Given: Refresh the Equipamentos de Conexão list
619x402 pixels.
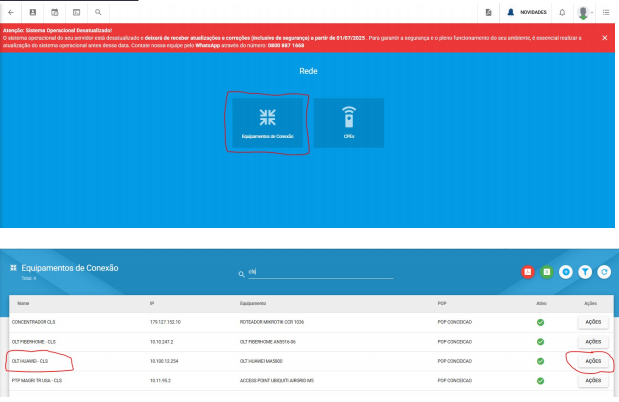Looking at the screenshot, I should (603, 271).
